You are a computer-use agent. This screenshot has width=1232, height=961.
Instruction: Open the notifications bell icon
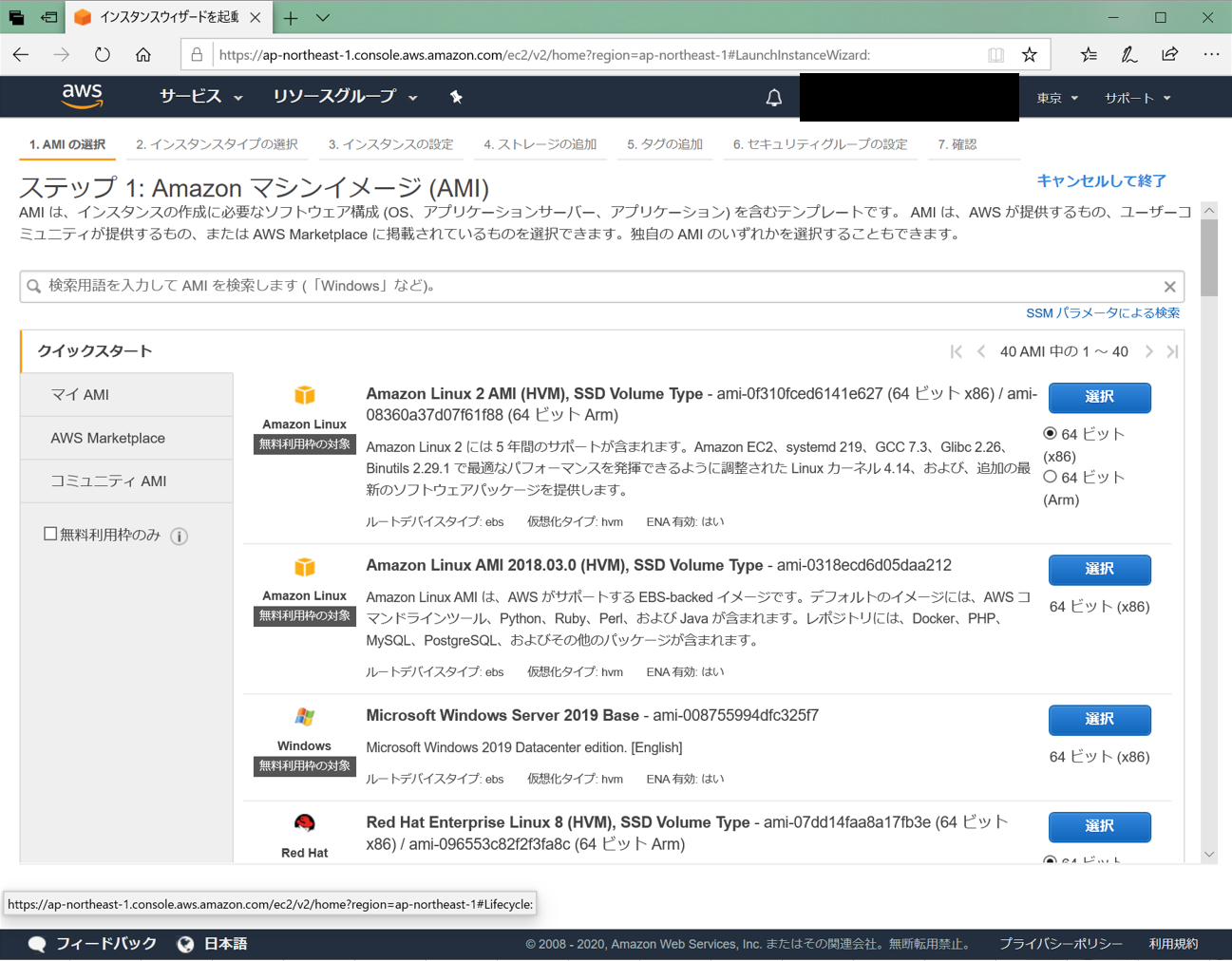tap(774, 97)
